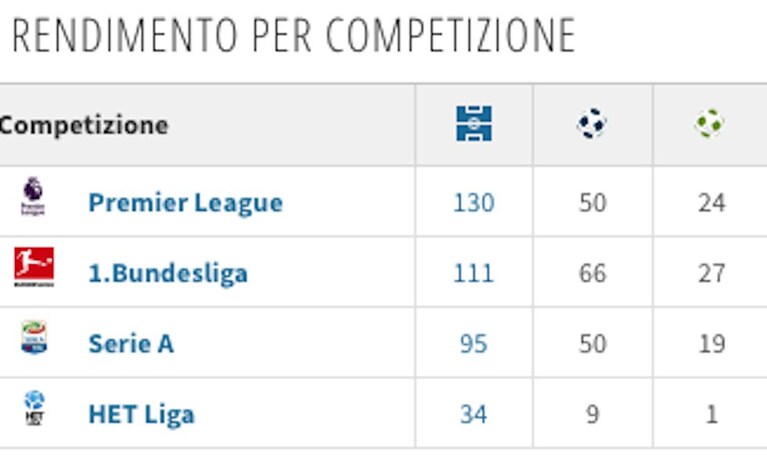Select the 27 assists cell in Bundesliga row
This screenshot has height=468, width=767.
coord(711,273)
